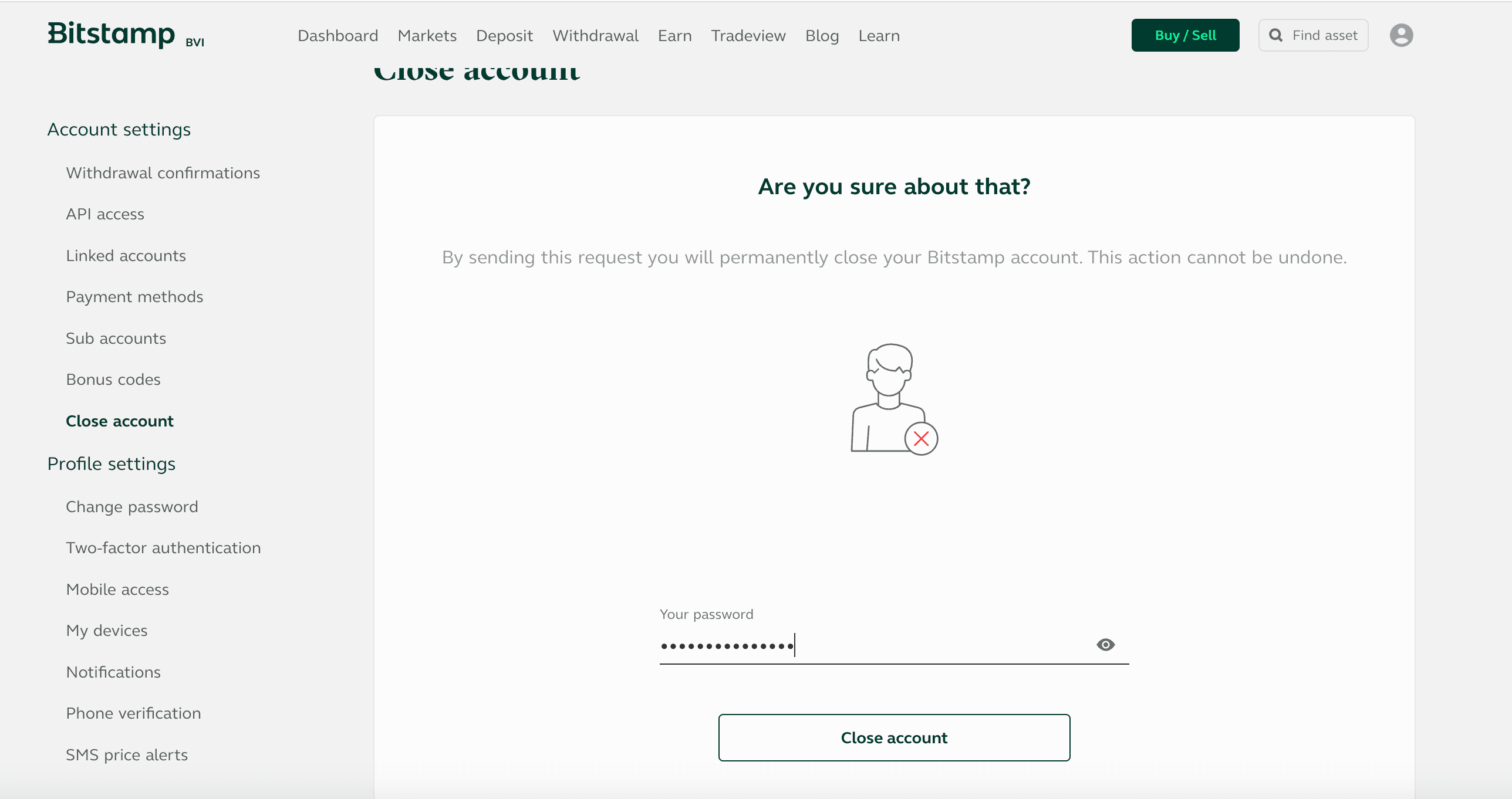Open Withdrawal confirmations settings
The image size is (1512, 799).
(163, 173)
